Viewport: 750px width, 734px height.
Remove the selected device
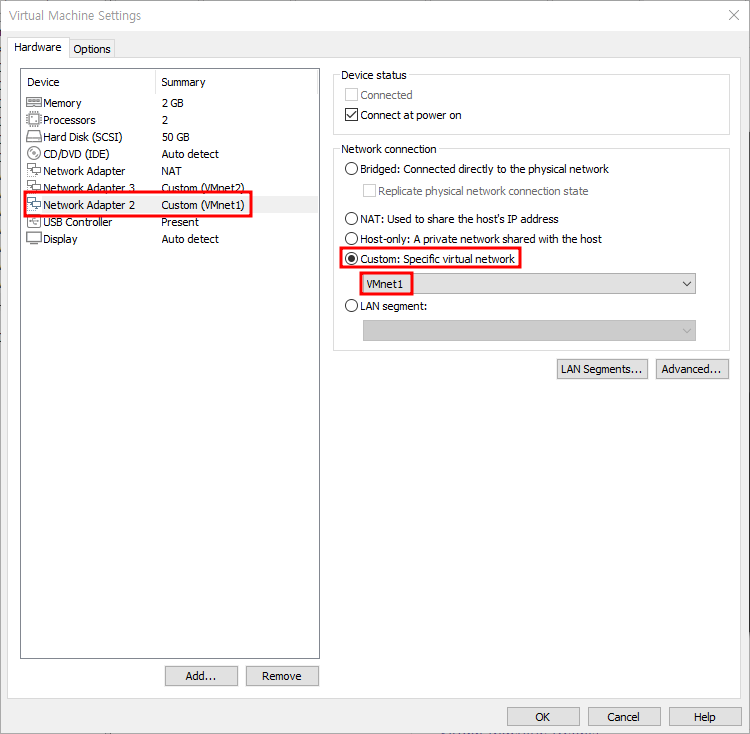[282, 676]
